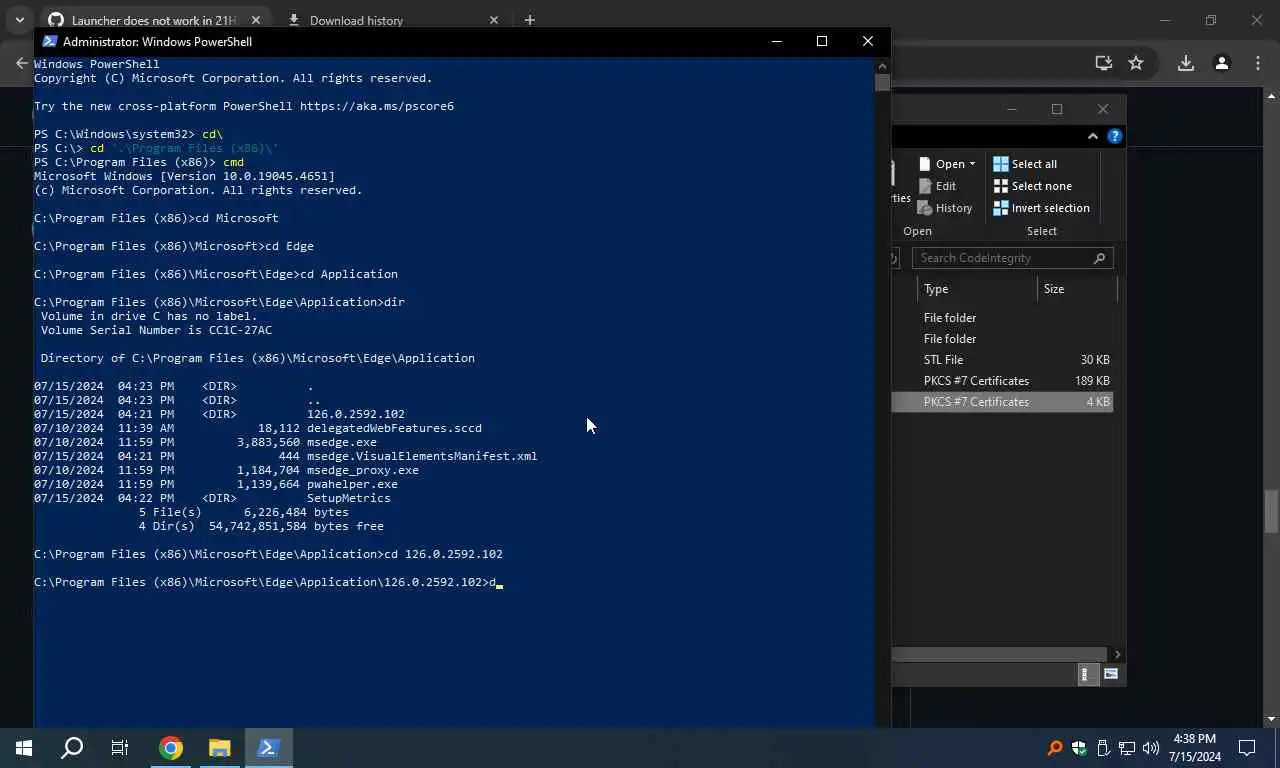Click the orange magnifier tray icon
The width and height of the screenshot is (1280, 768).
[1055, 748]
